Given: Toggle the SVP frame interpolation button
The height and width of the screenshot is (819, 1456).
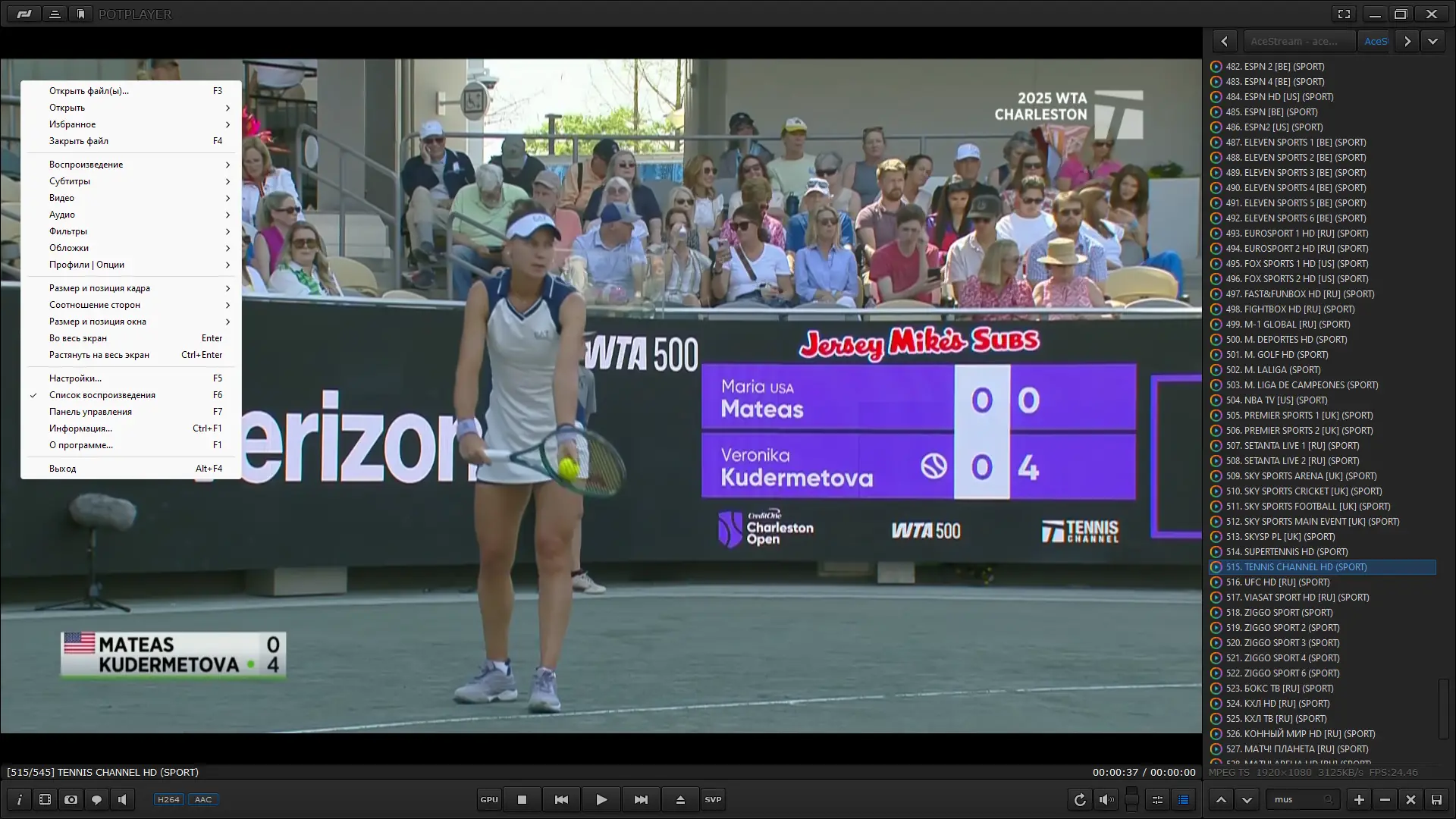Looking at the screenshot, I should pyautogui.click(x=713, y=799).
